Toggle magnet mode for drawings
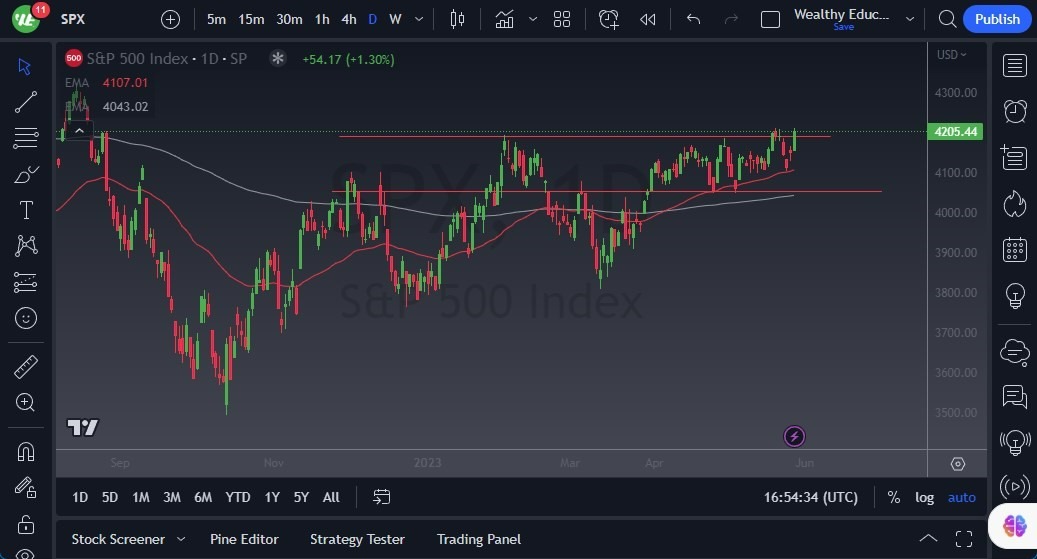 25,452
